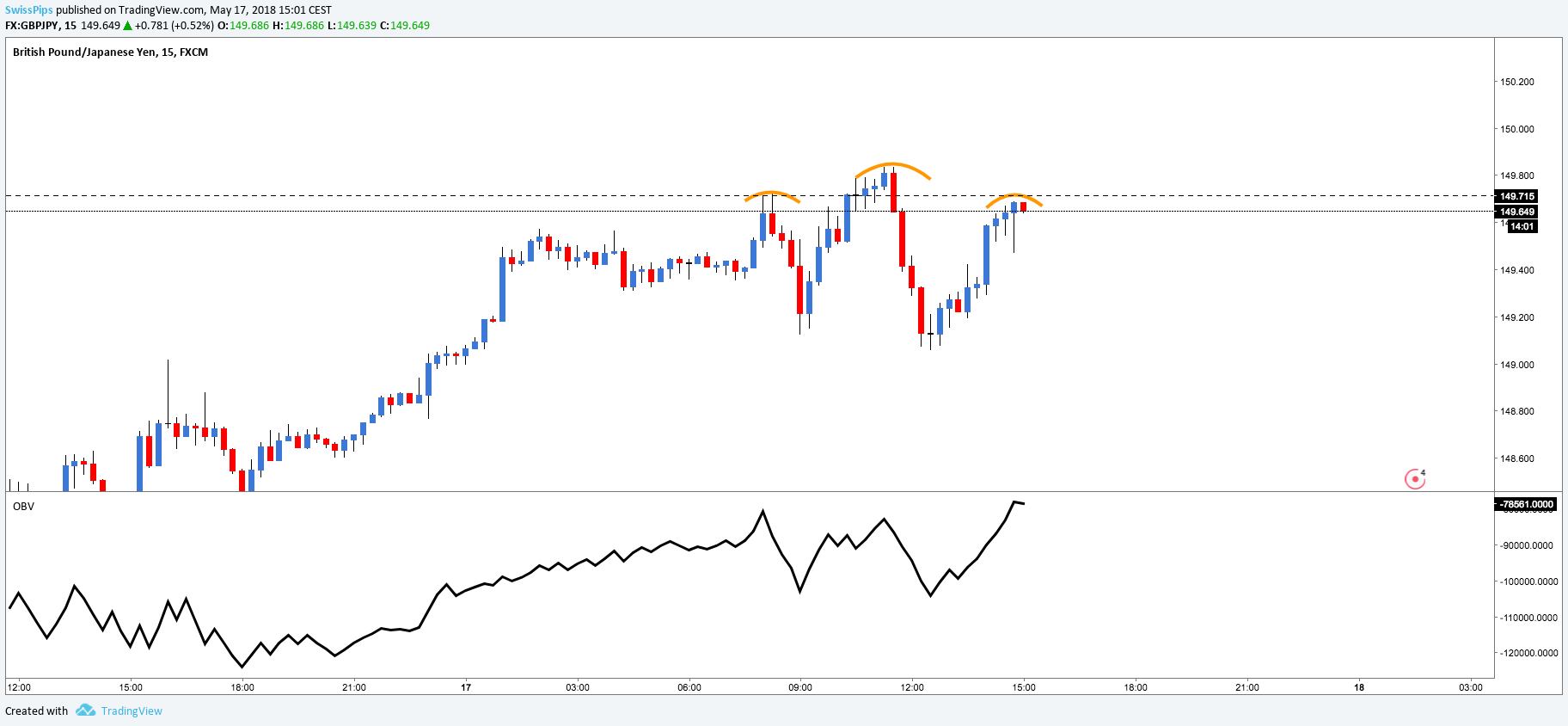Click the 148.800 price axis value
The image size is (1568, 726).
1517,411
